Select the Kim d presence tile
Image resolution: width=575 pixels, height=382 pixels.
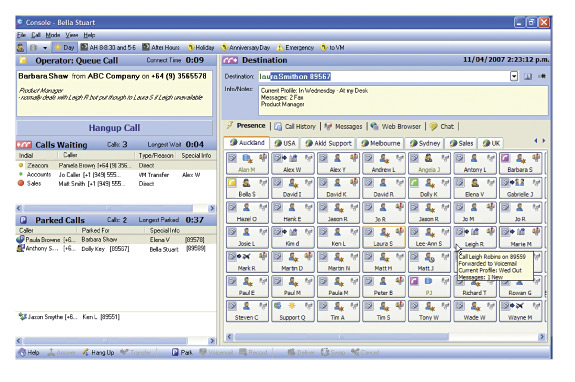[293, 237]
